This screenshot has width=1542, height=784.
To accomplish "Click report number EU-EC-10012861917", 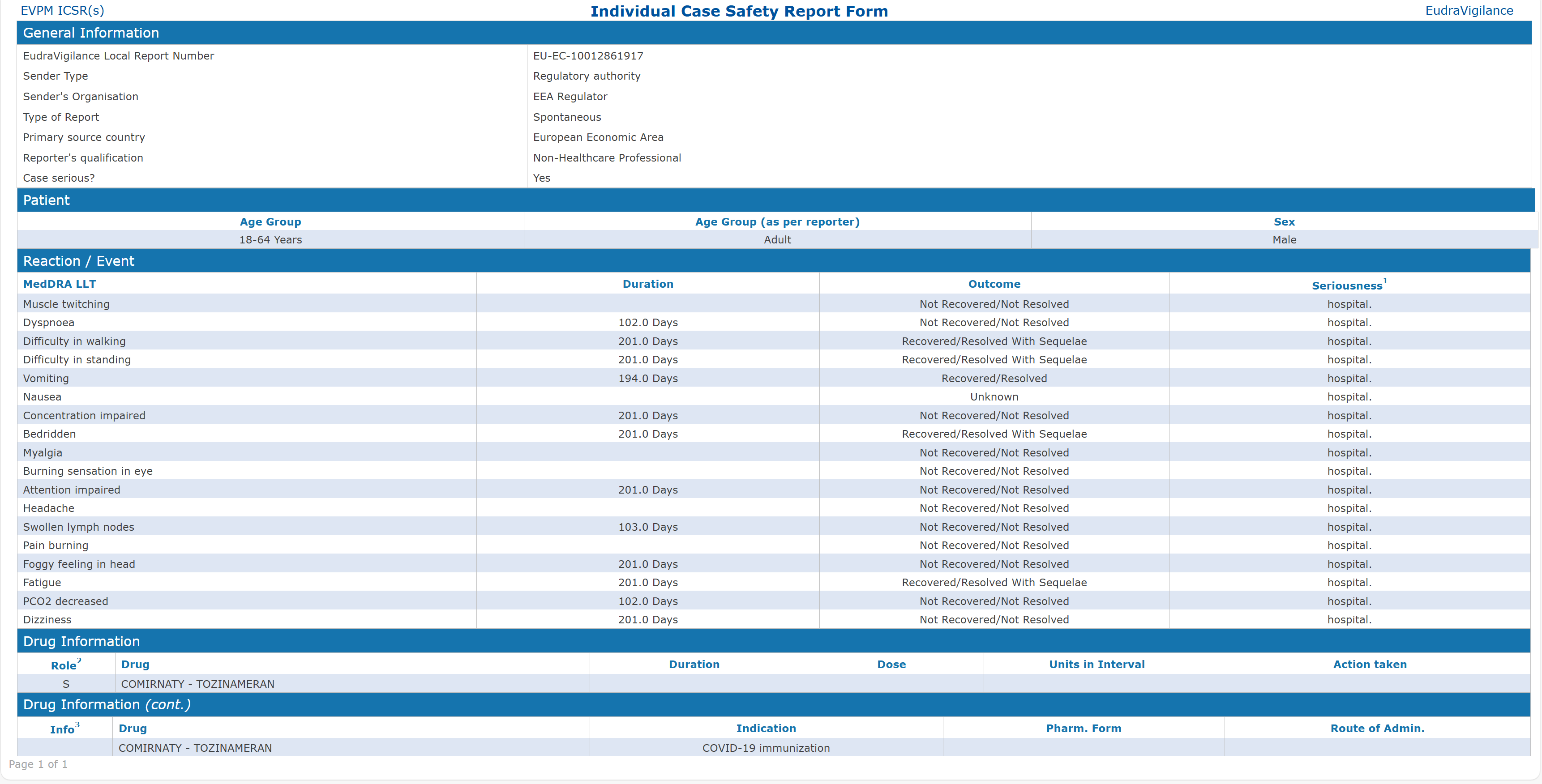I will pyautogui.click(x=588, y=55).
